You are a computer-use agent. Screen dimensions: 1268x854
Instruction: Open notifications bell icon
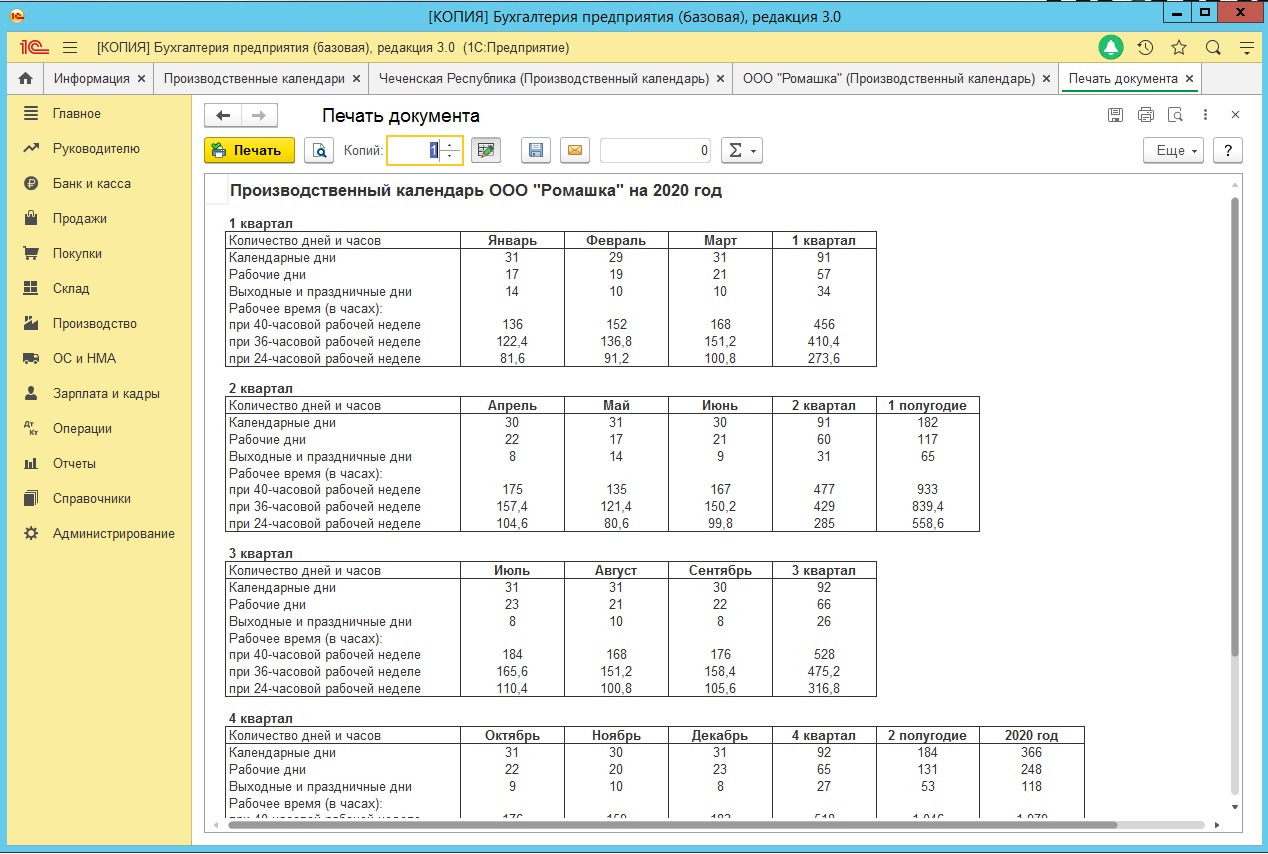(x=1110, y=47)
